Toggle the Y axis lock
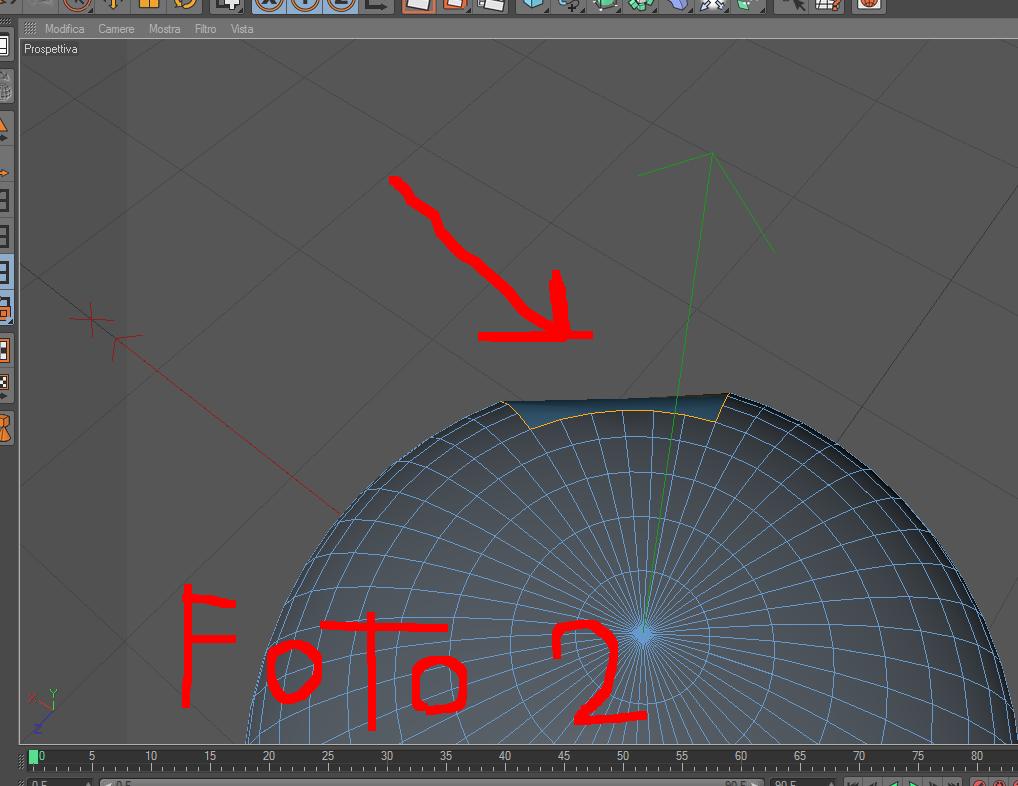 [x=304, y=5]
